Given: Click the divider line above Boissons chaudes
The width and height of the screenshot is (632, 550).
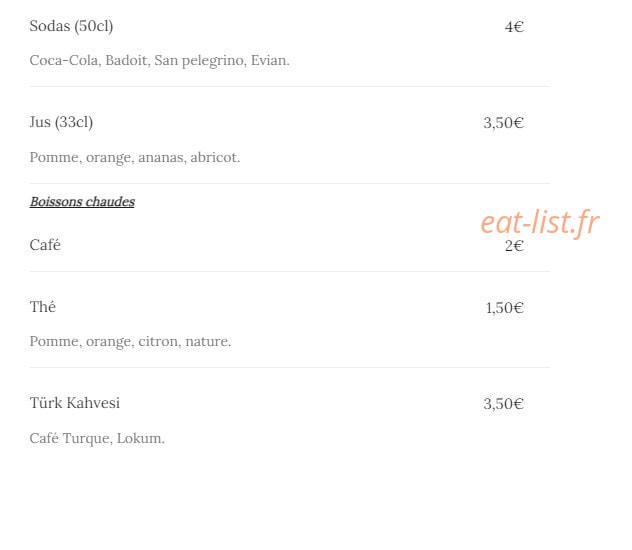Looking at the screenshot, I should click(289, 184).
